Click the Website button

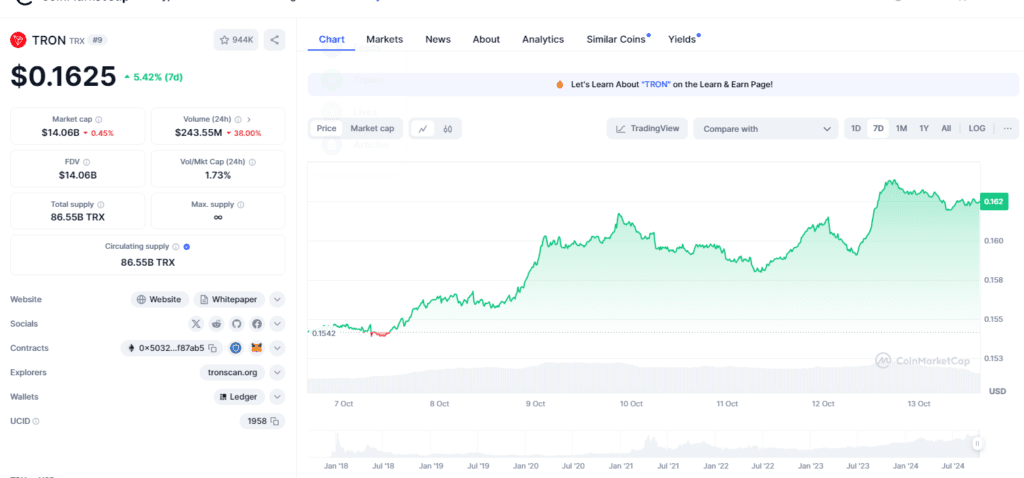point(160,300)
